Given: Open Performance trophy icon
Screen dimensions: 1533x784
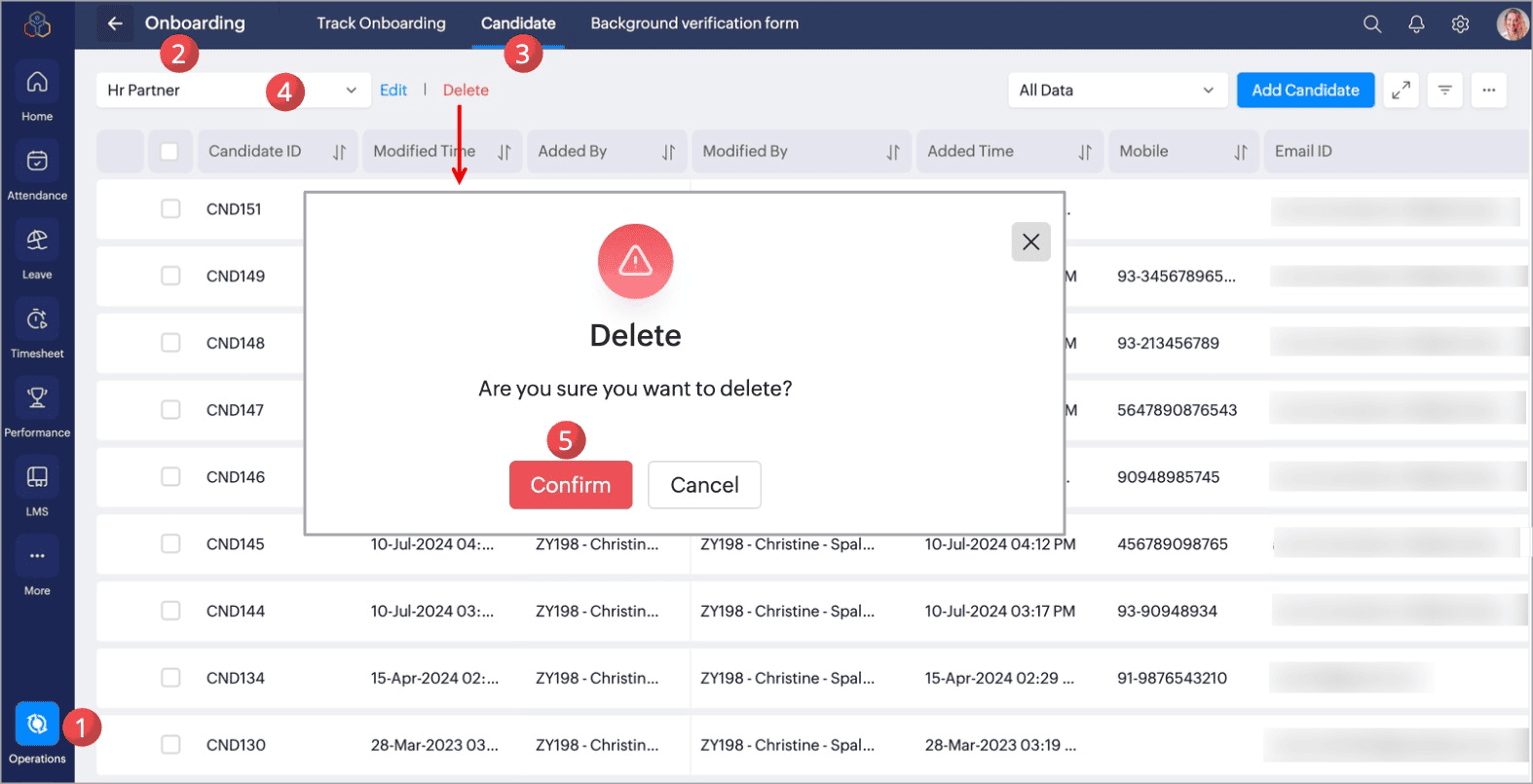Looking at the screenshot, I should 37,398.
